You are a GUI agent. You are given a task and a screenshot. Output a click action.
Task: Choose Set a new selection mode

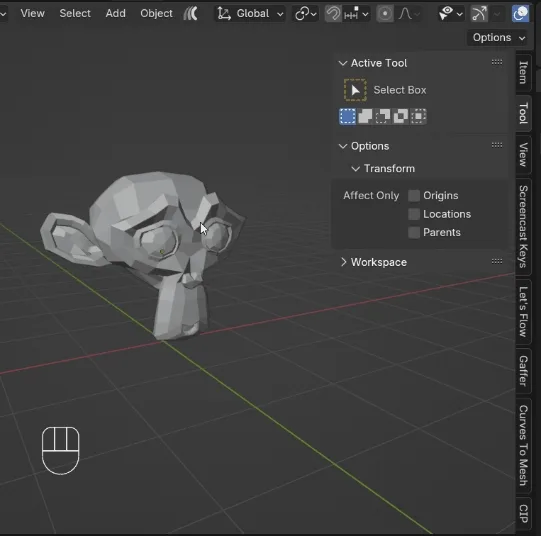coord(347,116)
